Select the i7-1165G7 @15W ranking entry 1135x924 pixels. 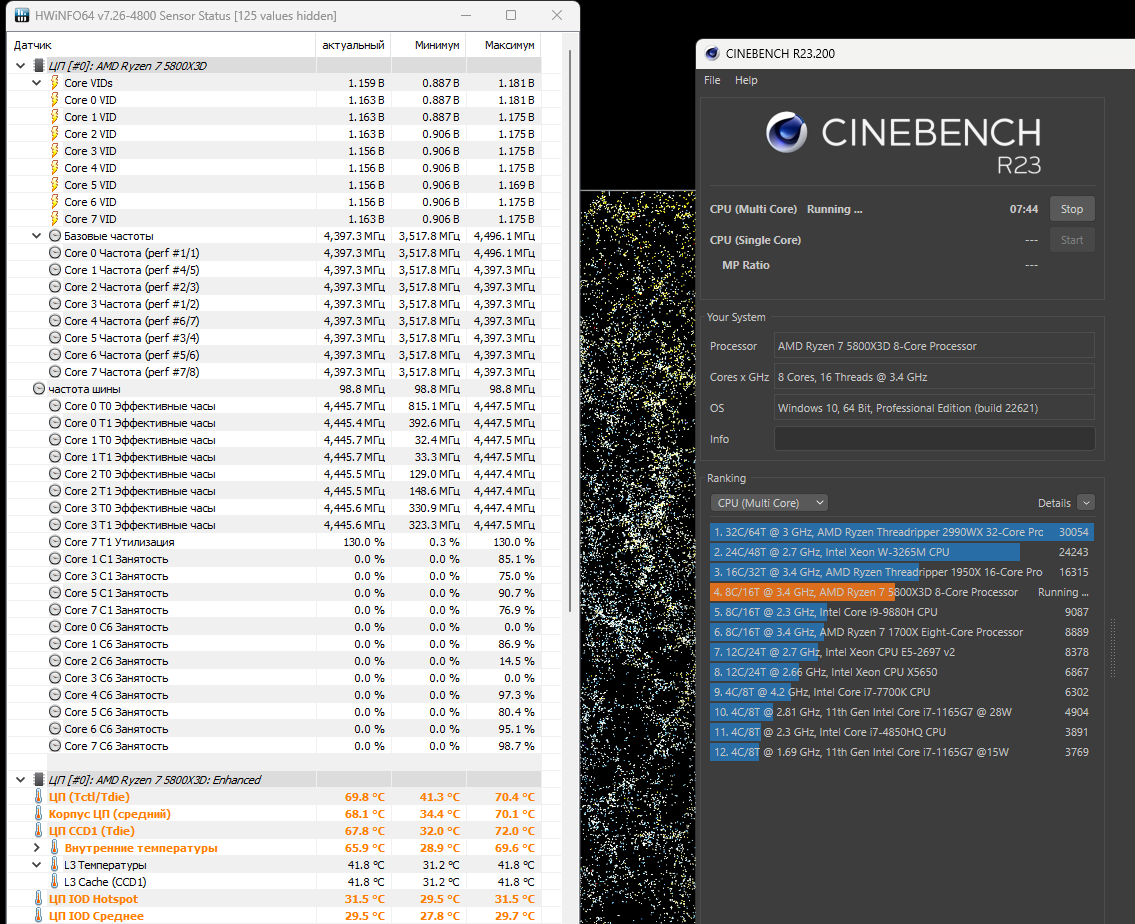902,752
